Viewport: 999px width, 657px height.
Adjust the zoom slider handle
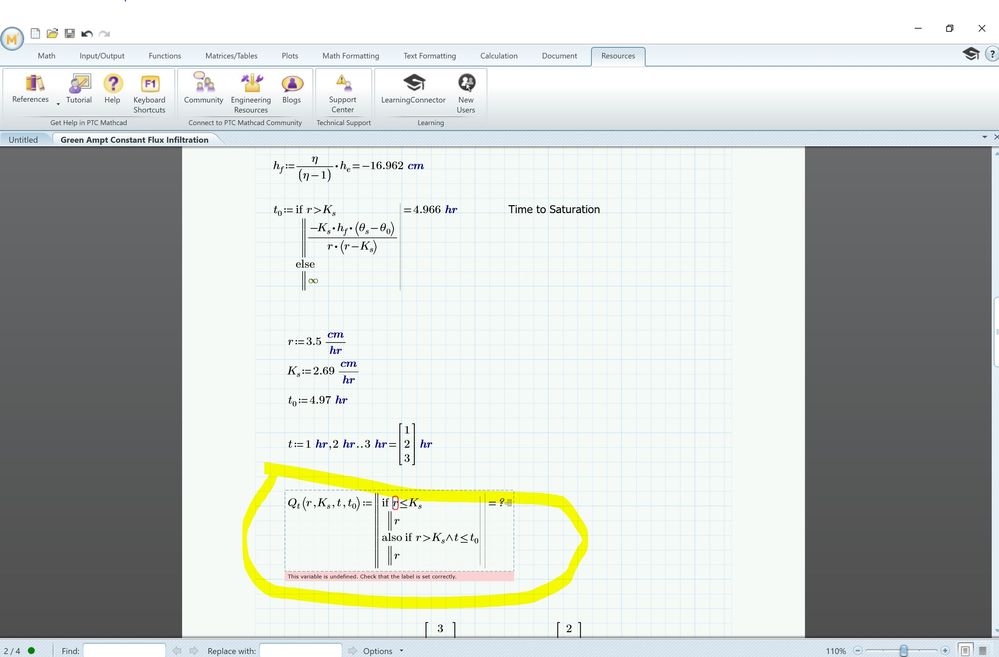pyautogui.click(x=903, y=651)
